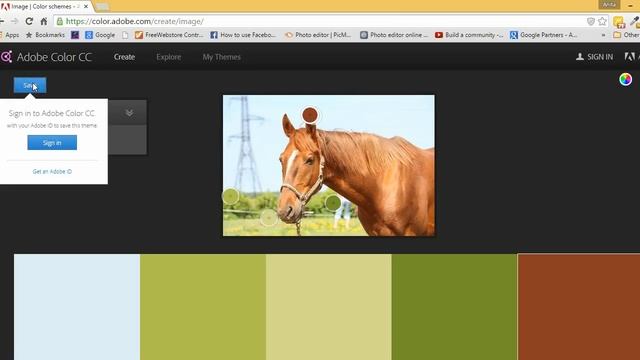Screen dimensions: 640x360
Task: Reload the page with the refresh icon
Action: [29, 21]
